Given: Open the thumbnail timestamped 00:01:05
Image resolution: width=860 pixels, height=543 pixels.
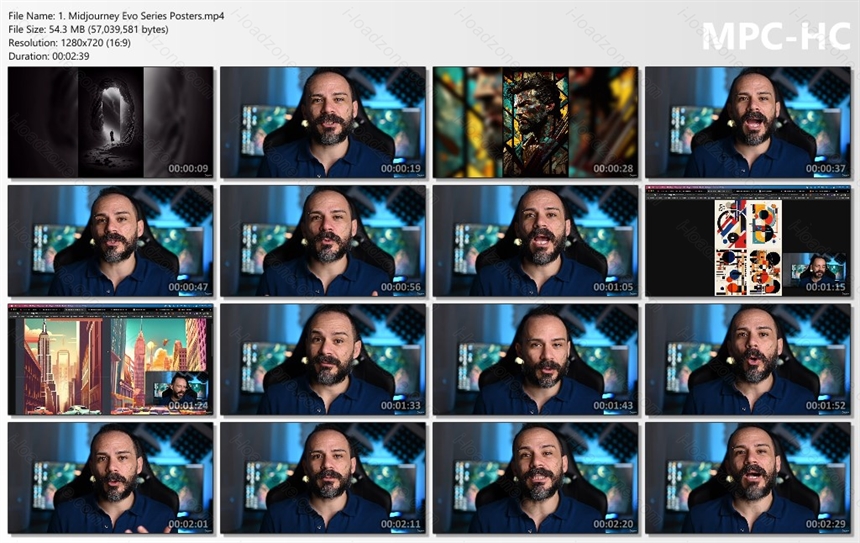Looking at the screenshot, I should tap(535, 241).
